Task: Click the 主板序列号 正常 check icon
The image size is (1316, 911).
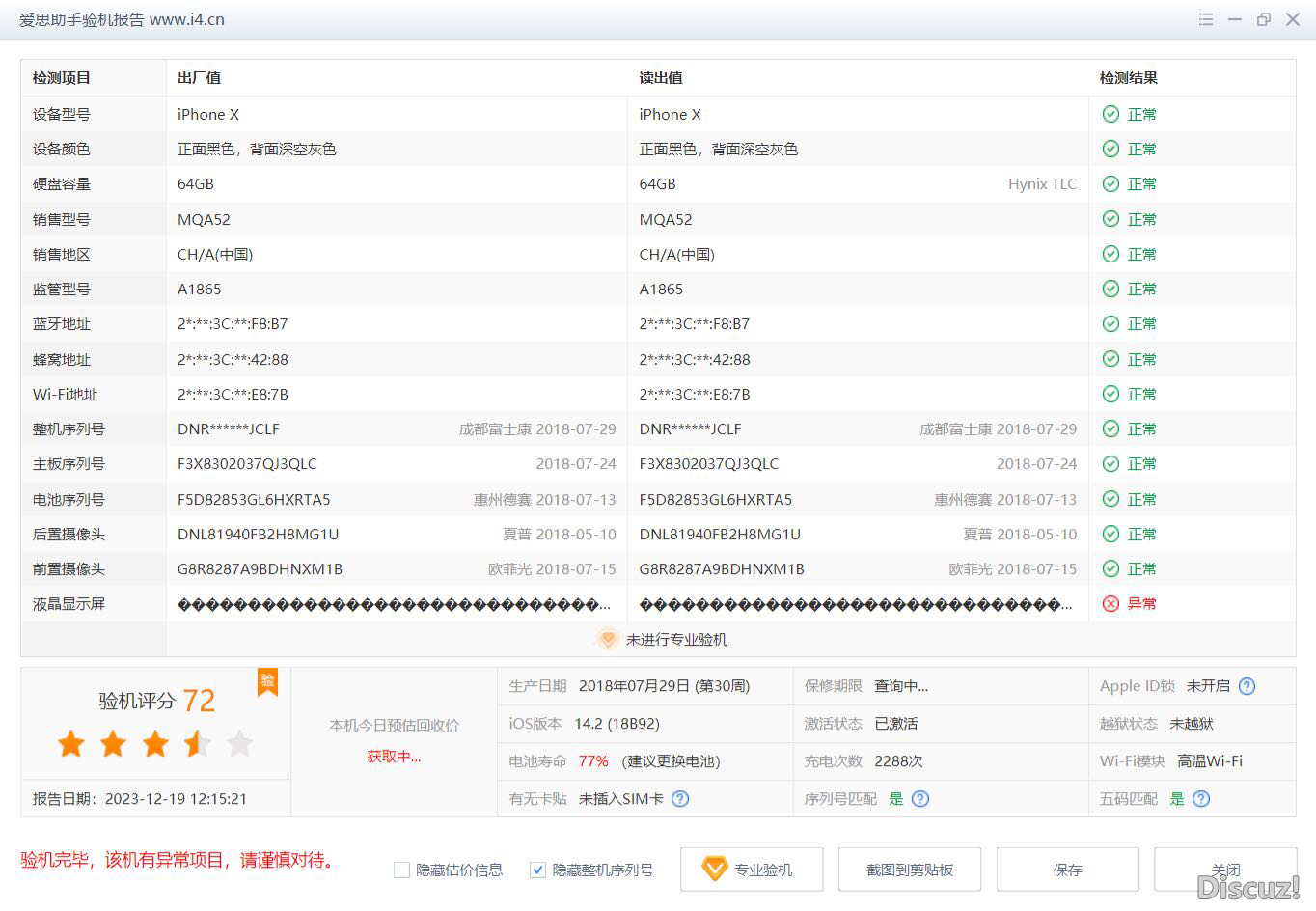Action: click(x=1110, y=463)
